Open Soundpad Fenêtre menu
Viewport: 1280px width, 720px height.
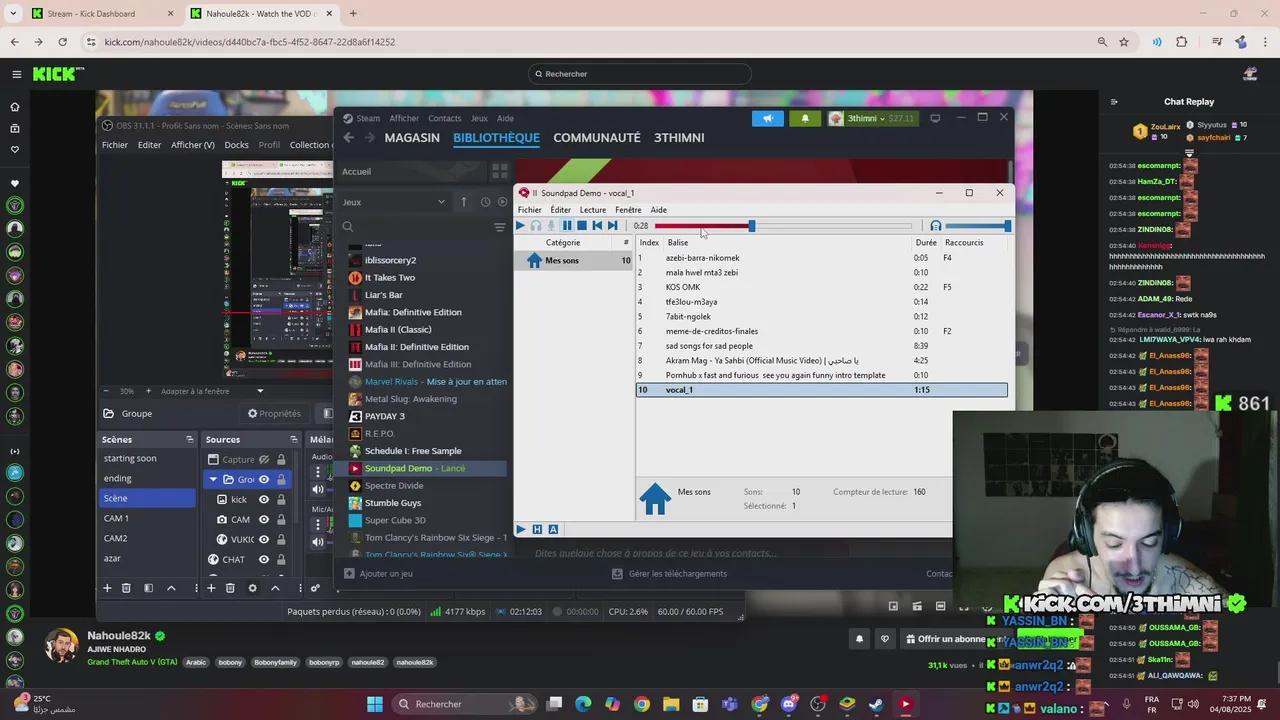coord(628,210)
